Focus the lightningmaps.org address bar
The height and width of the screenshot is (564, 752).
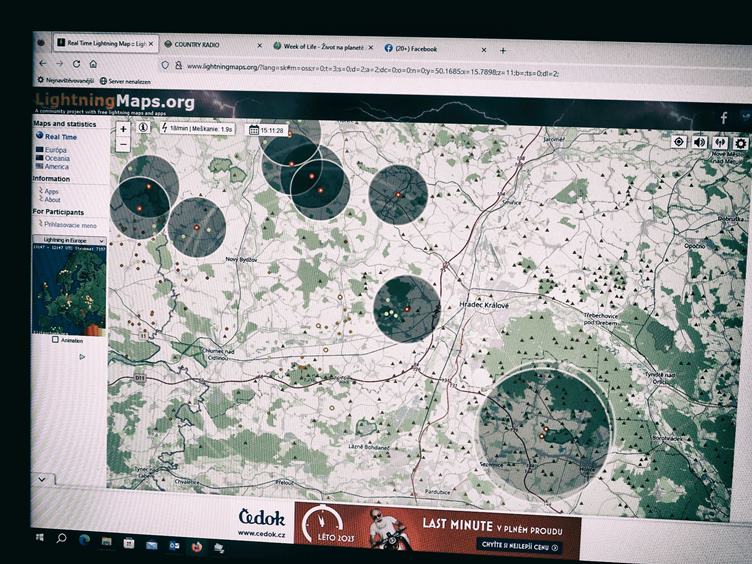[x=372, y=70]
